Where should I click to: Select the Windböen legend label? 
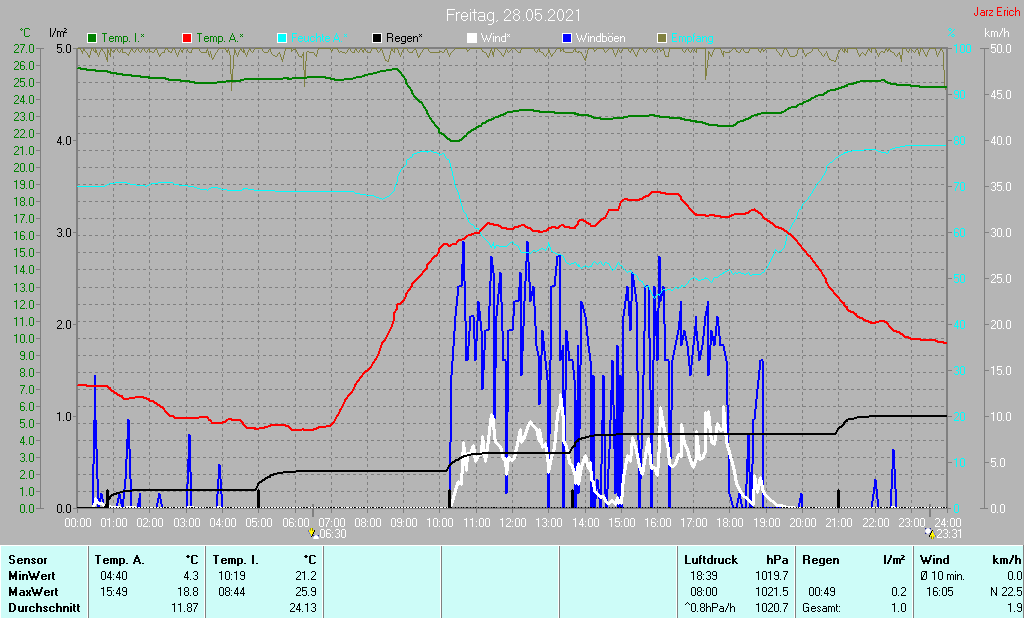pos(601,38)
